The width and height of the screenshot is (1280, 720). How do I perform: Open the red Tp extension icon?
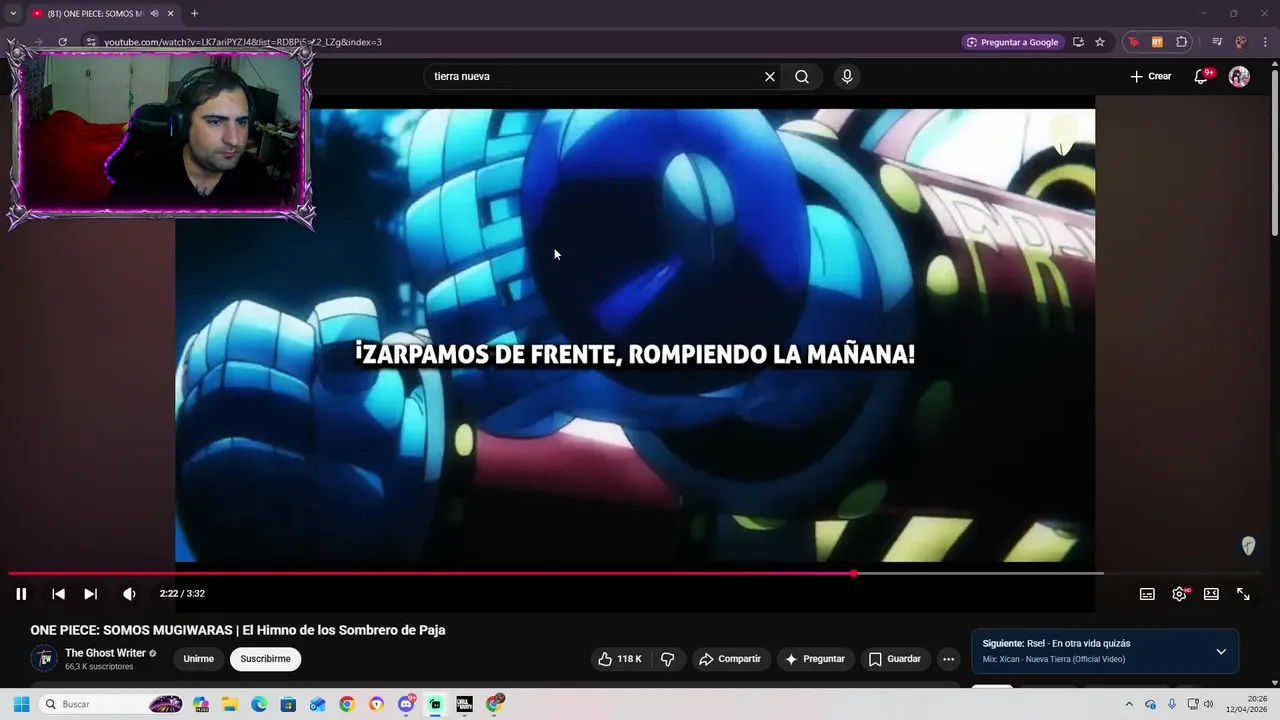coord(1133,42)
